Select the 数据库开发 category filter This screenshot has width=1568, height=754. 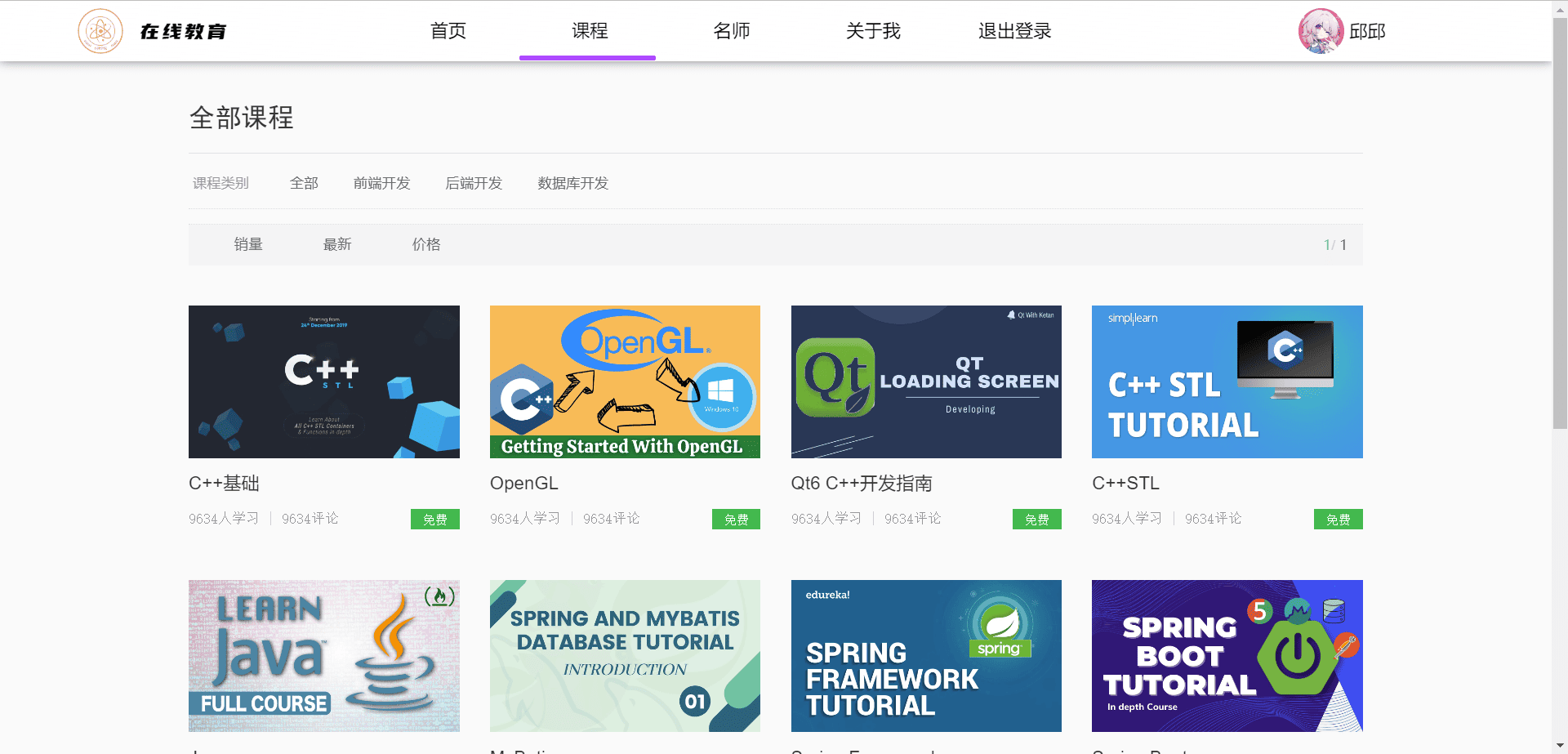[x=572, y=183]
